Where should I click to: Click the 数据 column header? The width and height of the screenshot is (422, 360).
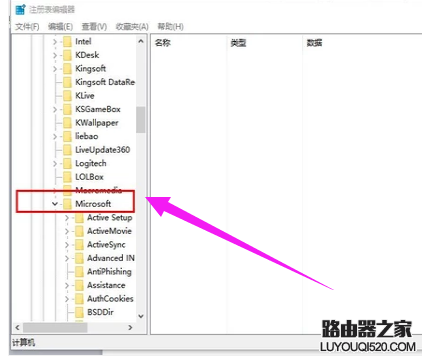(314, 43)
